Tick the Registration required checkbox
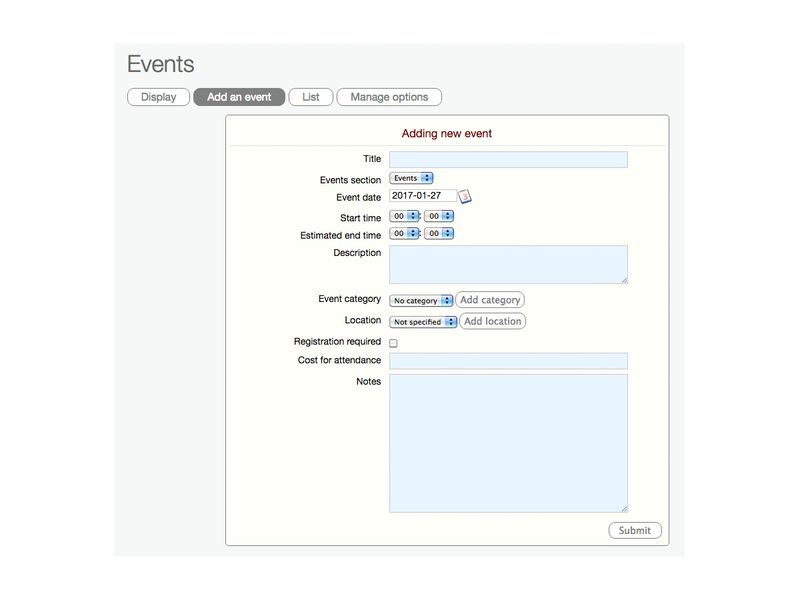 point(393,343)
